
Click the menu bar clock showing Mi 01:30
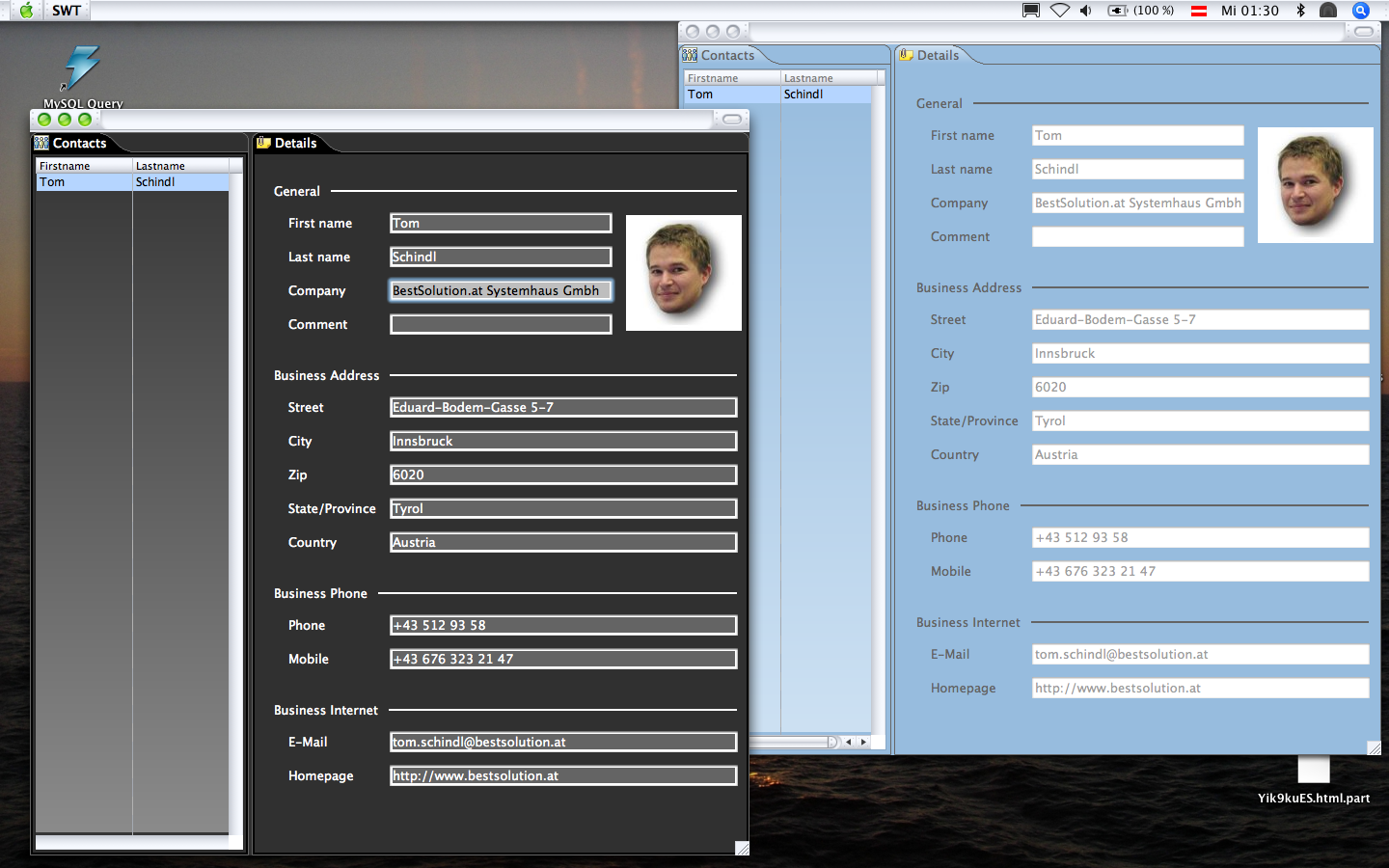(1250, 11)
